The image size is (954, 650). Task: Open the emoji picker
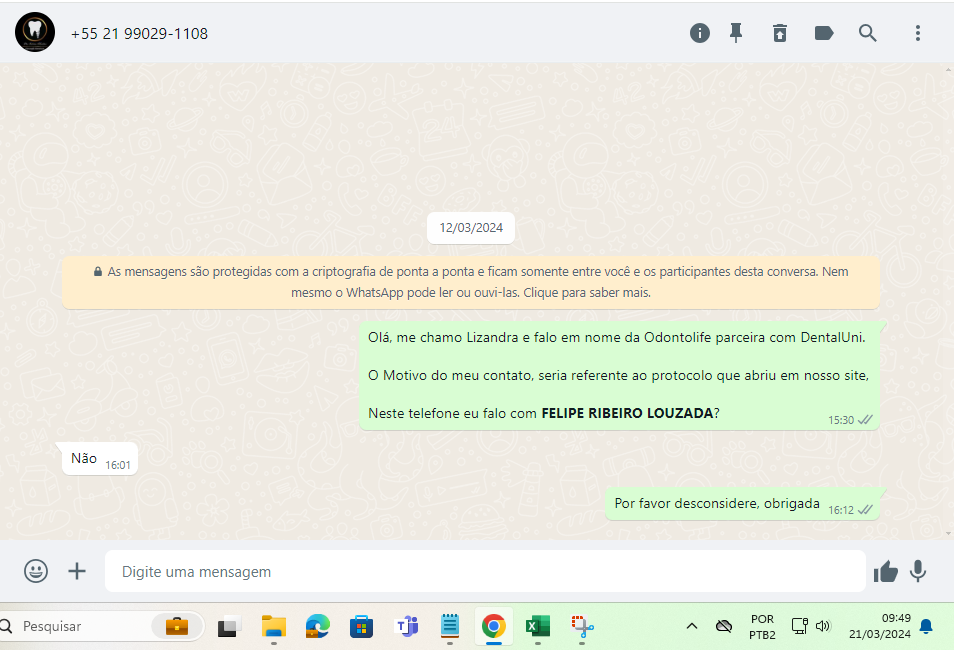pyautogui.click(x=36, y=571)
